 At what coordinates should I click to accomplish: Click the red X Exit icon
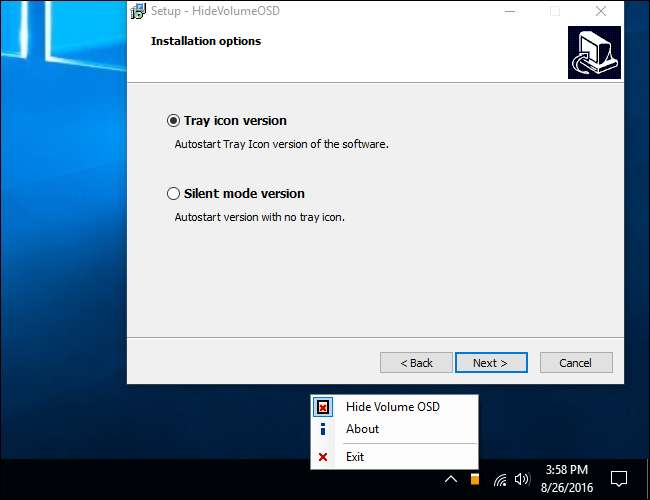tap(323, 457)
